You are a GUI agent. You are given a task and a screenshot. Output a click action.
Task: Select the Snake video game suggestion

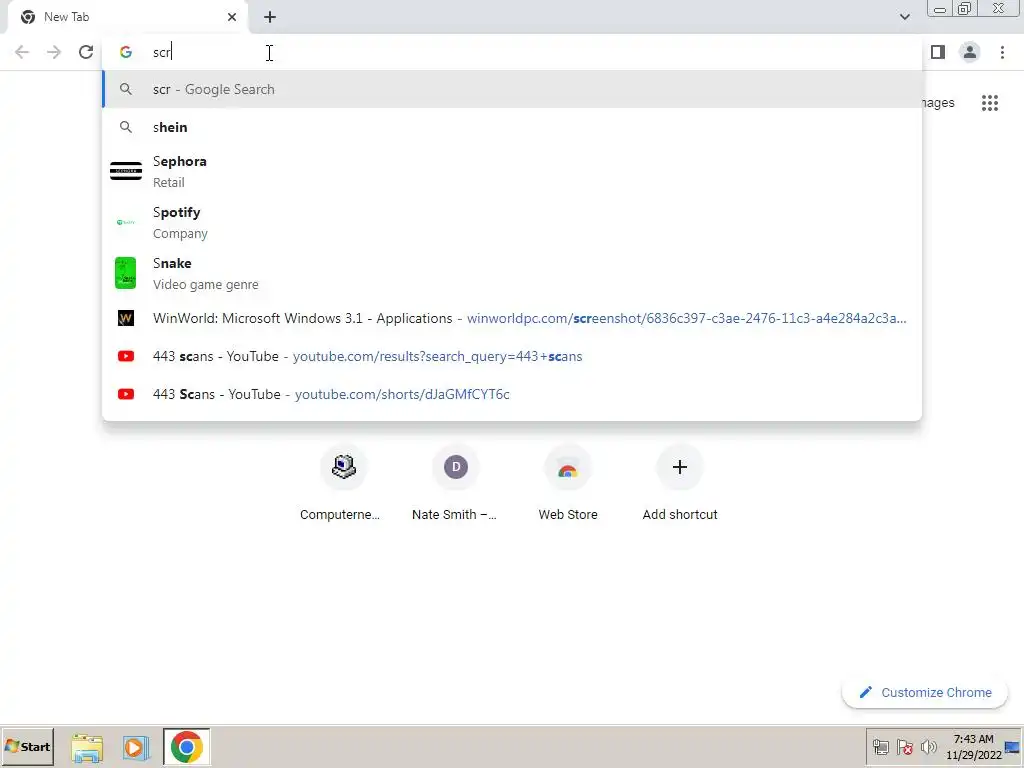(512, 273)
